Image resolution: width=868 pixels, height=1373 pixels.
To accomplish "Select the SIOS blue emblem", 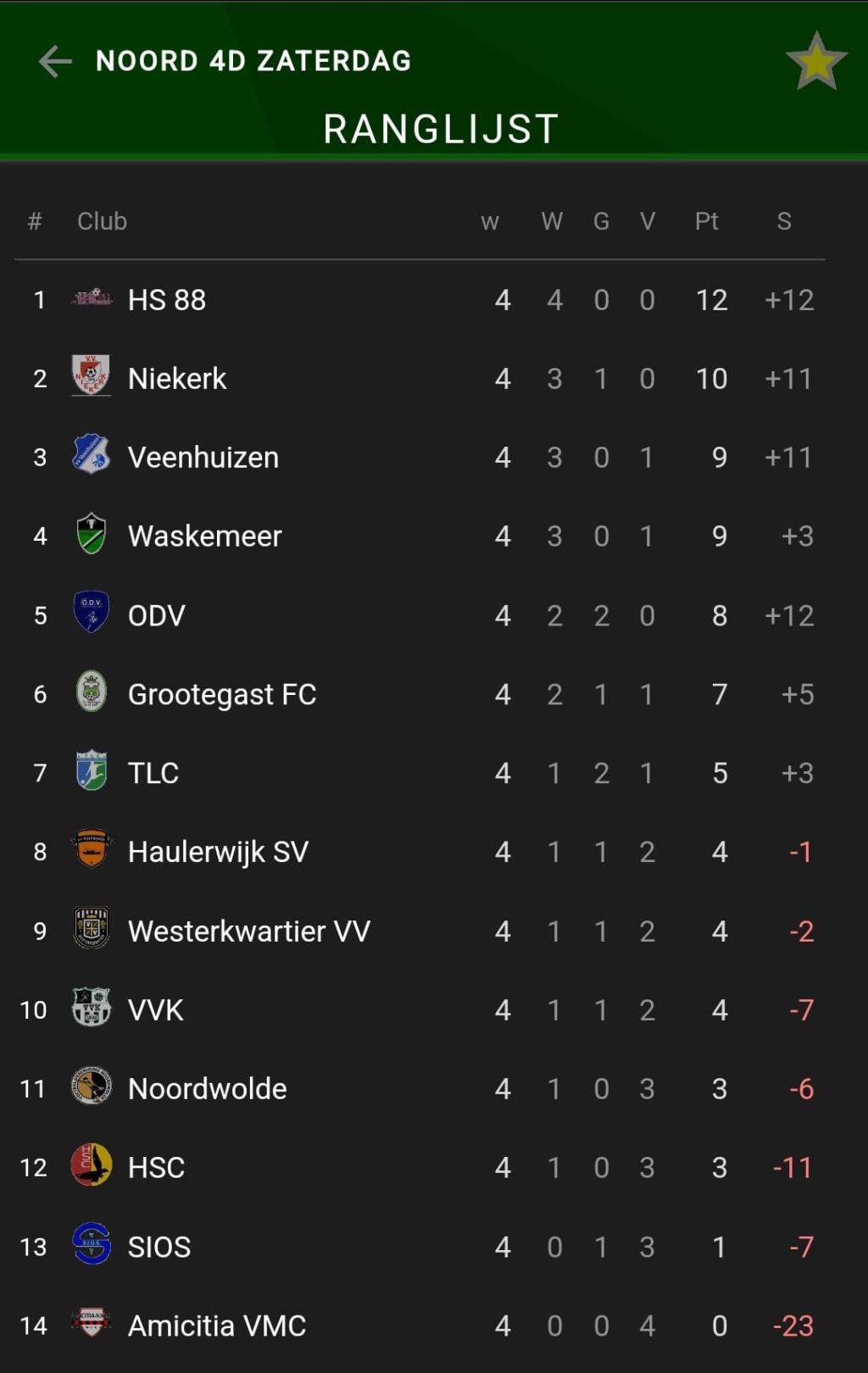I will pos(92,1243).
